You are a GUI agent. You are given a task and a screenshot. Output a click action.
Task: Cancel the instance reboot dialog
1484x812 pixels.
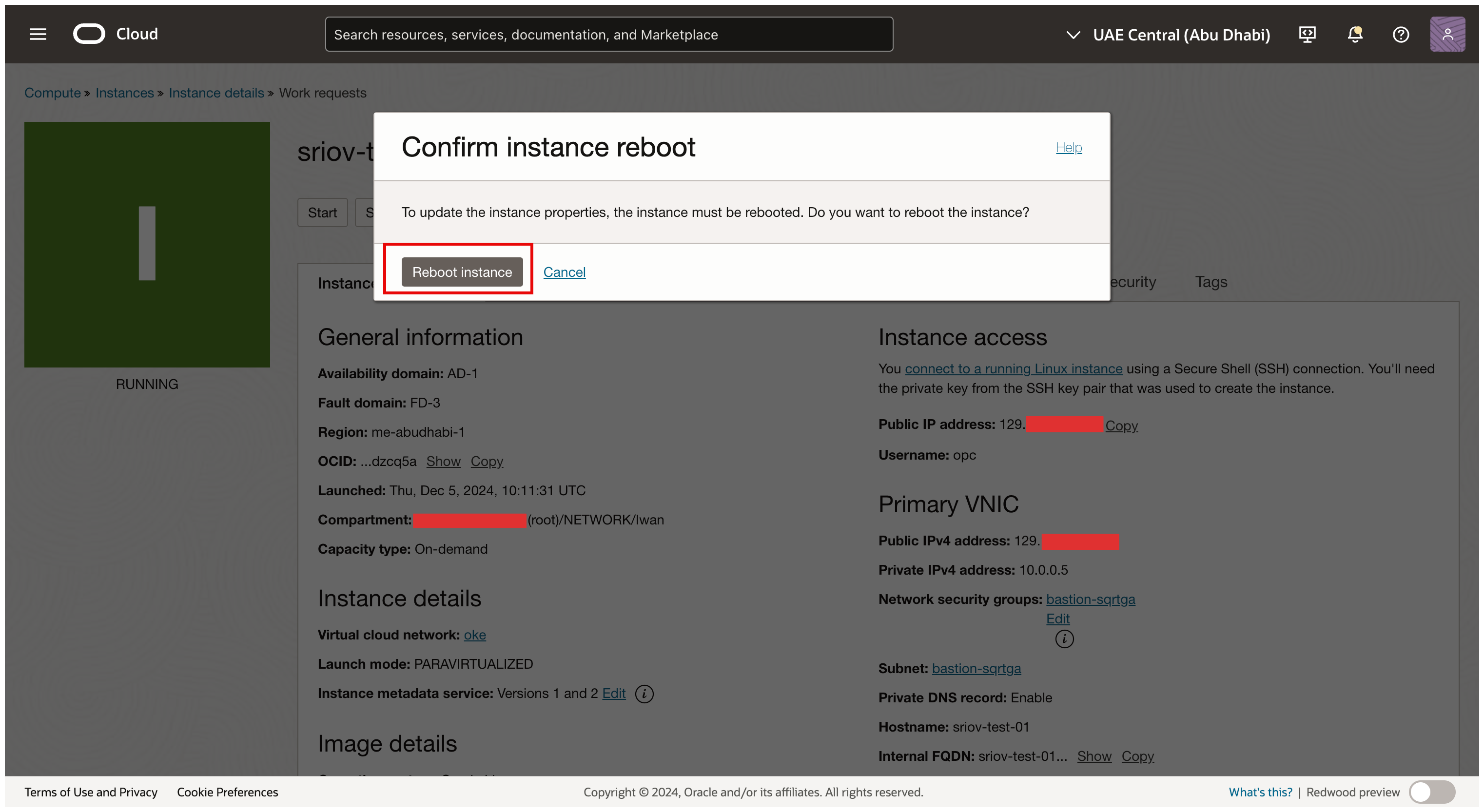(564, 272)
